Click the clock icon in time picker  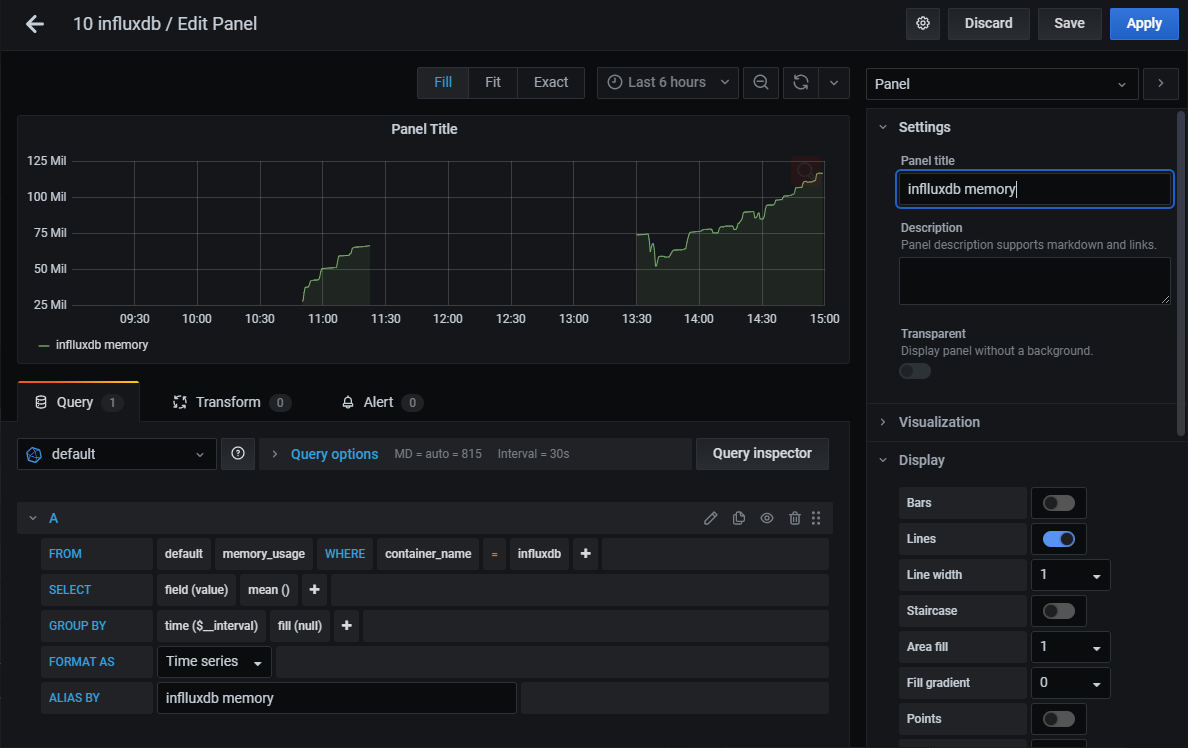614,83
